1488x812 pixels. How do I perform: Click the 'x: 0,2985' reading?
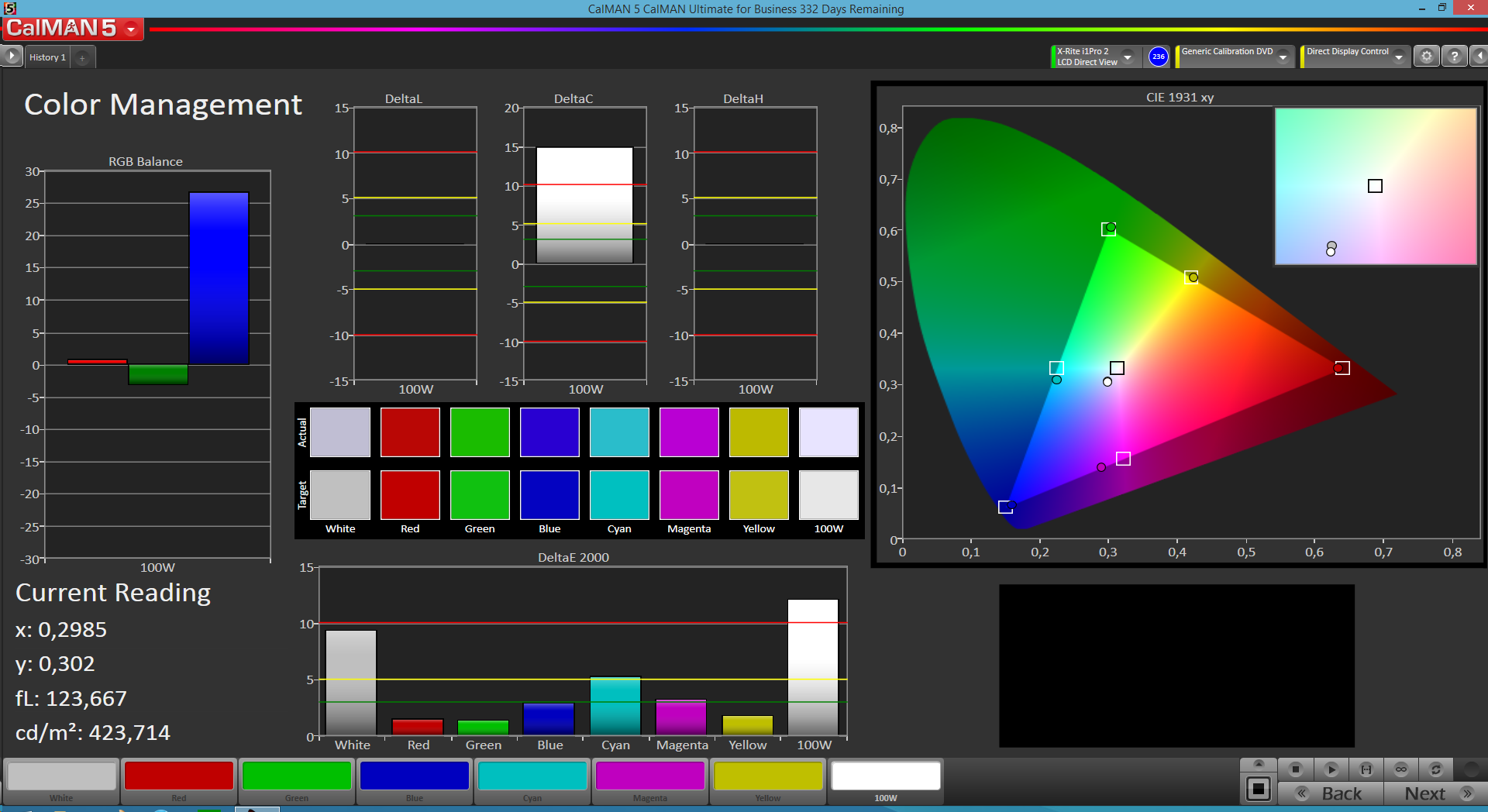[x=61, y=629]
